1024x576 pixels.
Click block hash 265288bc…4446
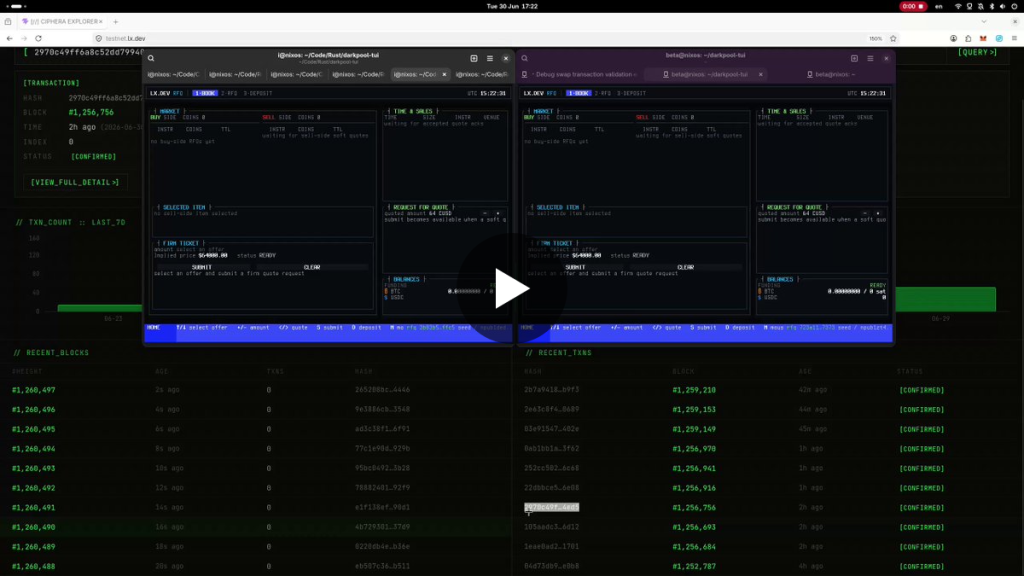pos(382,390)
